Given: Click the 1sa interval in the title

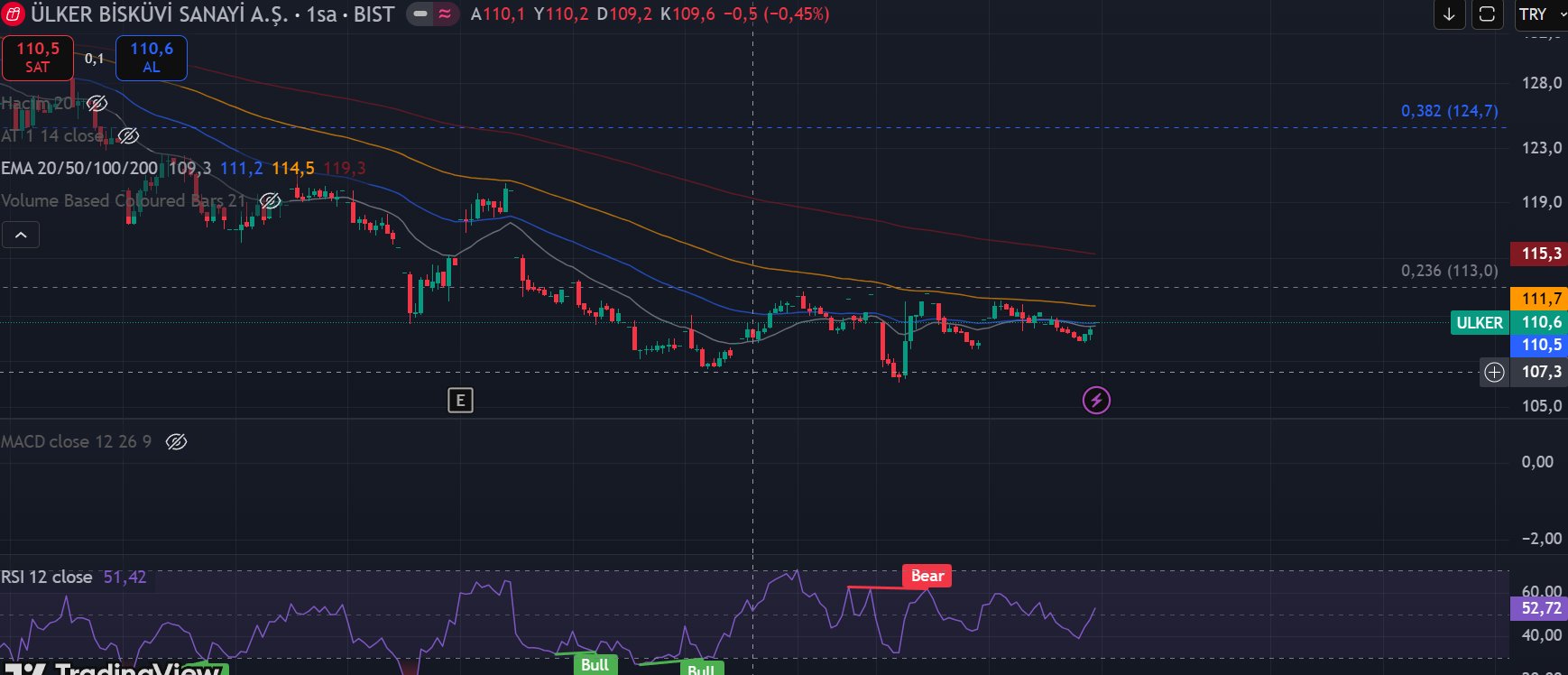Looking at the screenshot, I should click(x=322, y=14).
